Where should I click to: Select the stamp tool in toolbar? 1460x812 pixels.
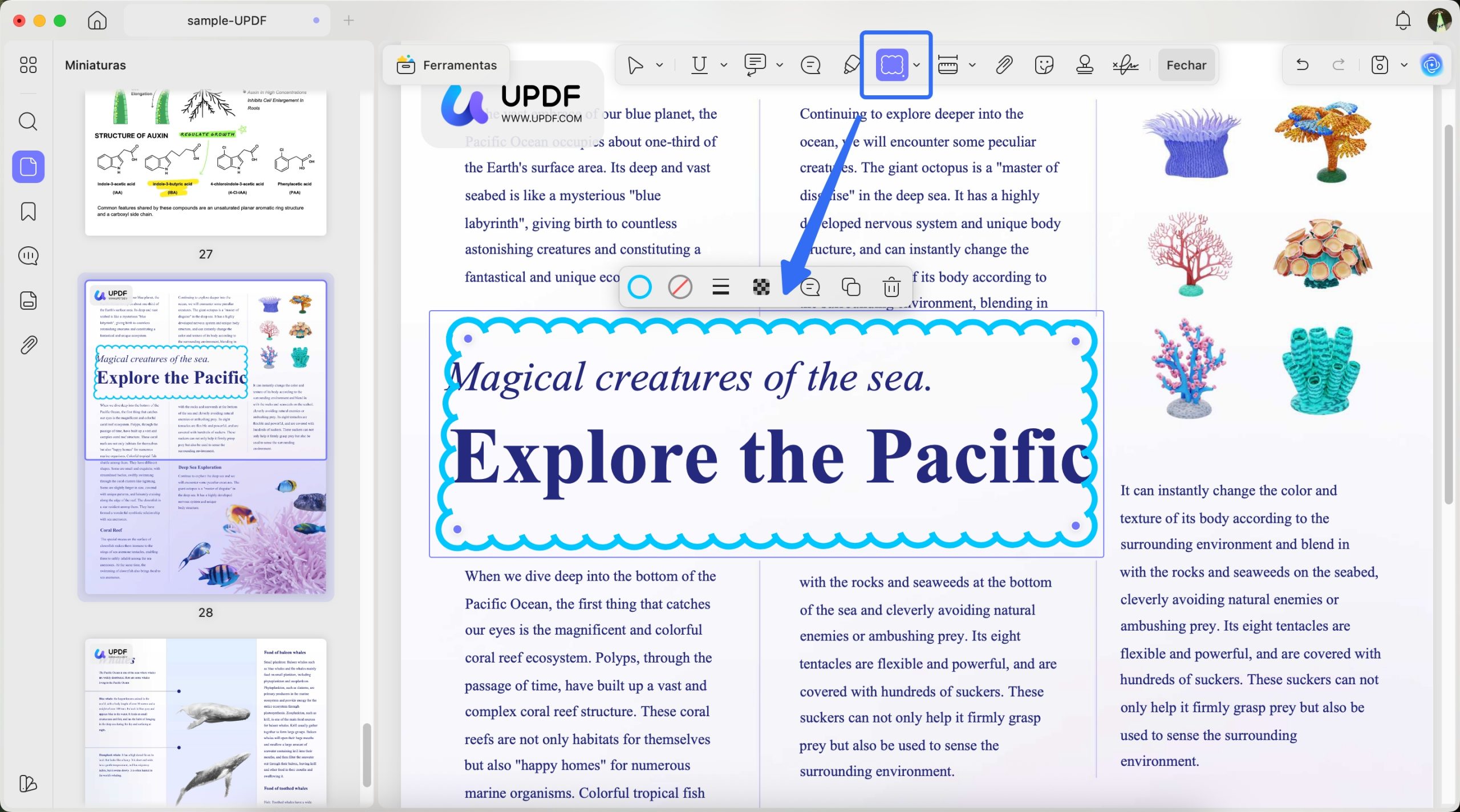[1084, 65]
